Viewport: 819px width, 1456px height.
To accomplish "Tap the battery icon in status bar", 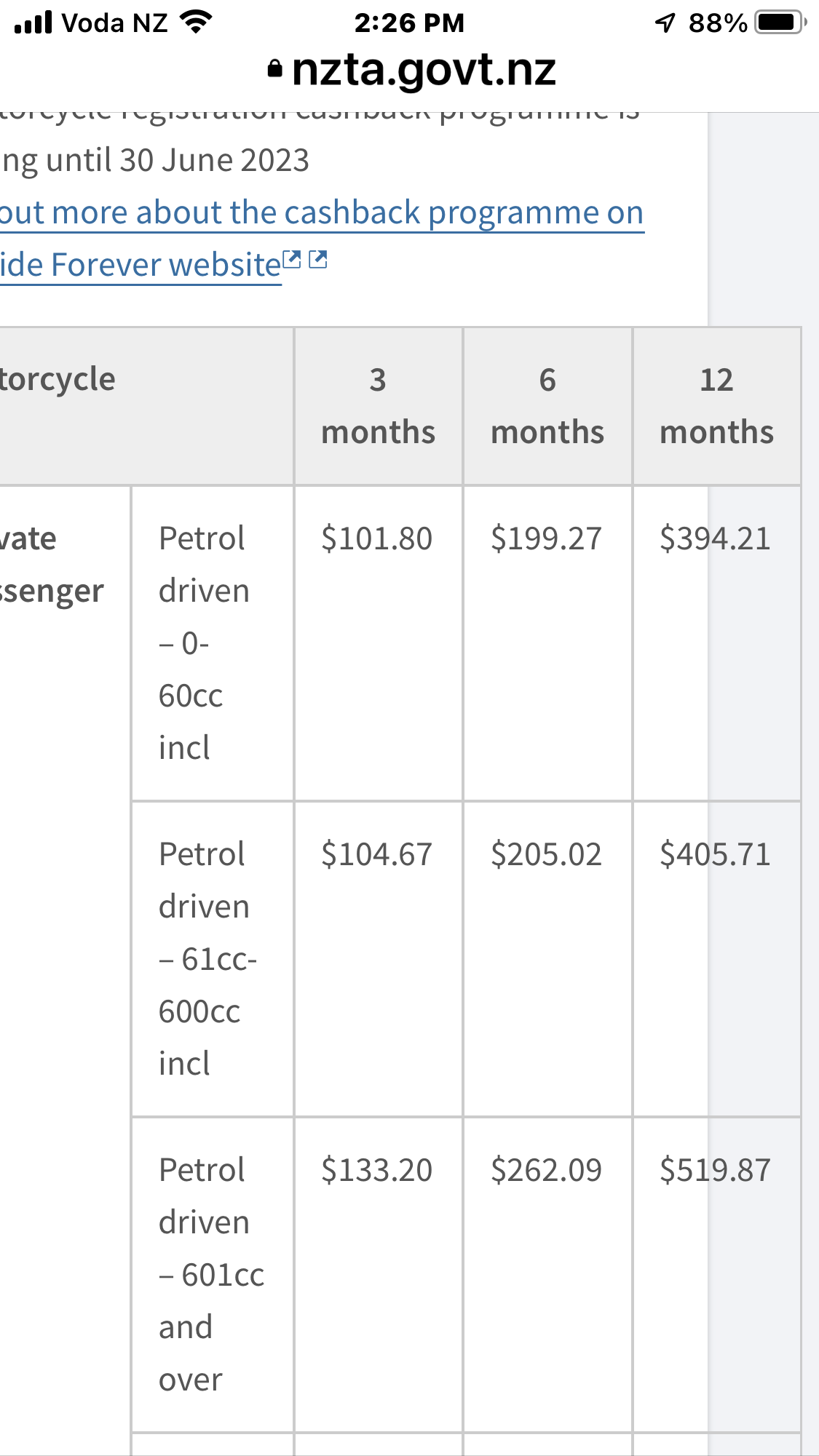I will pyautogui.click(x=780, y=23).
